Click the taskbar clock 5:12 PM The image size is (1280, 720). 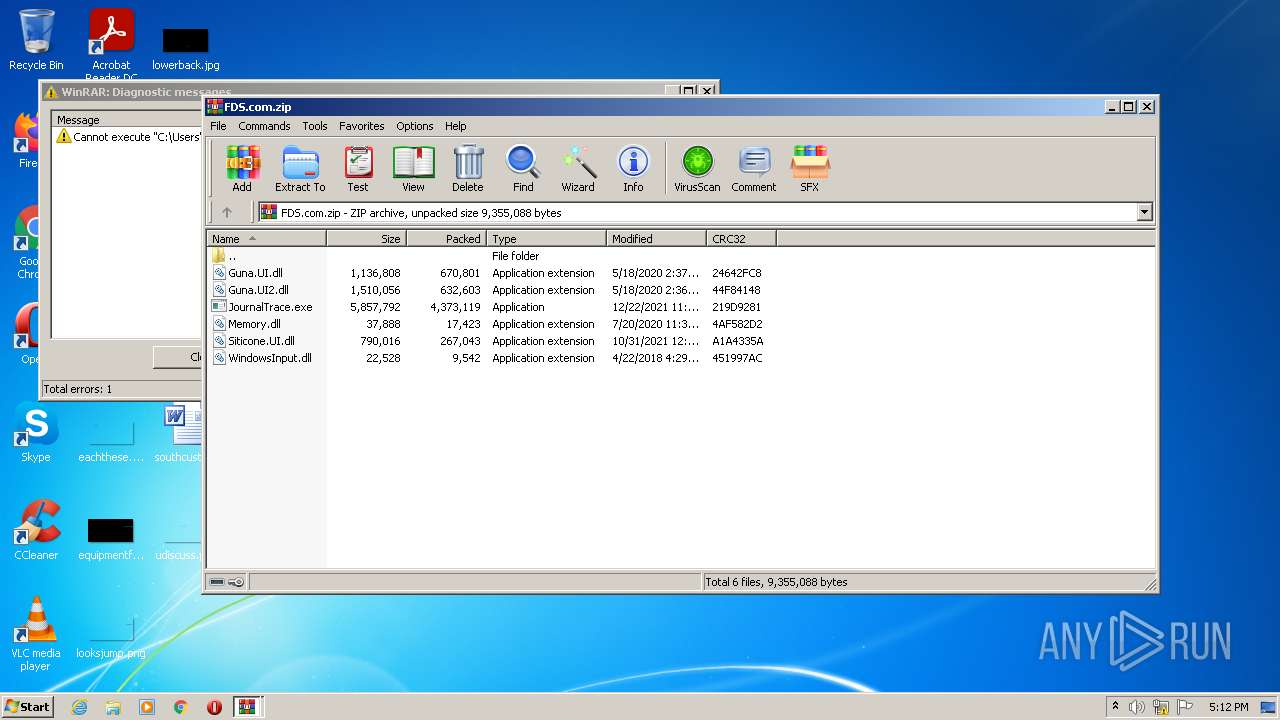click(1228, 707)
